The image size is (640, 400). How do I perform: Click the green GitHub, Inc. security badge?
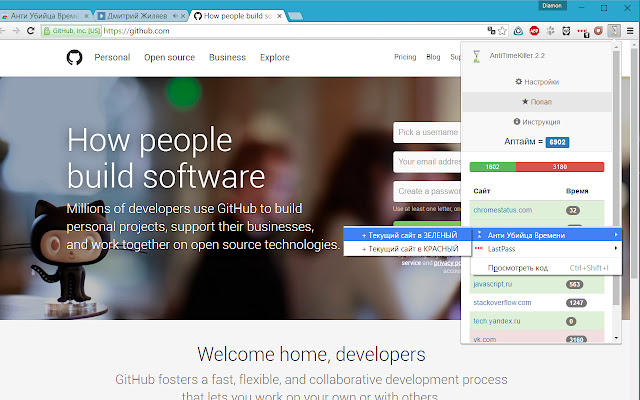pos(71,31)
